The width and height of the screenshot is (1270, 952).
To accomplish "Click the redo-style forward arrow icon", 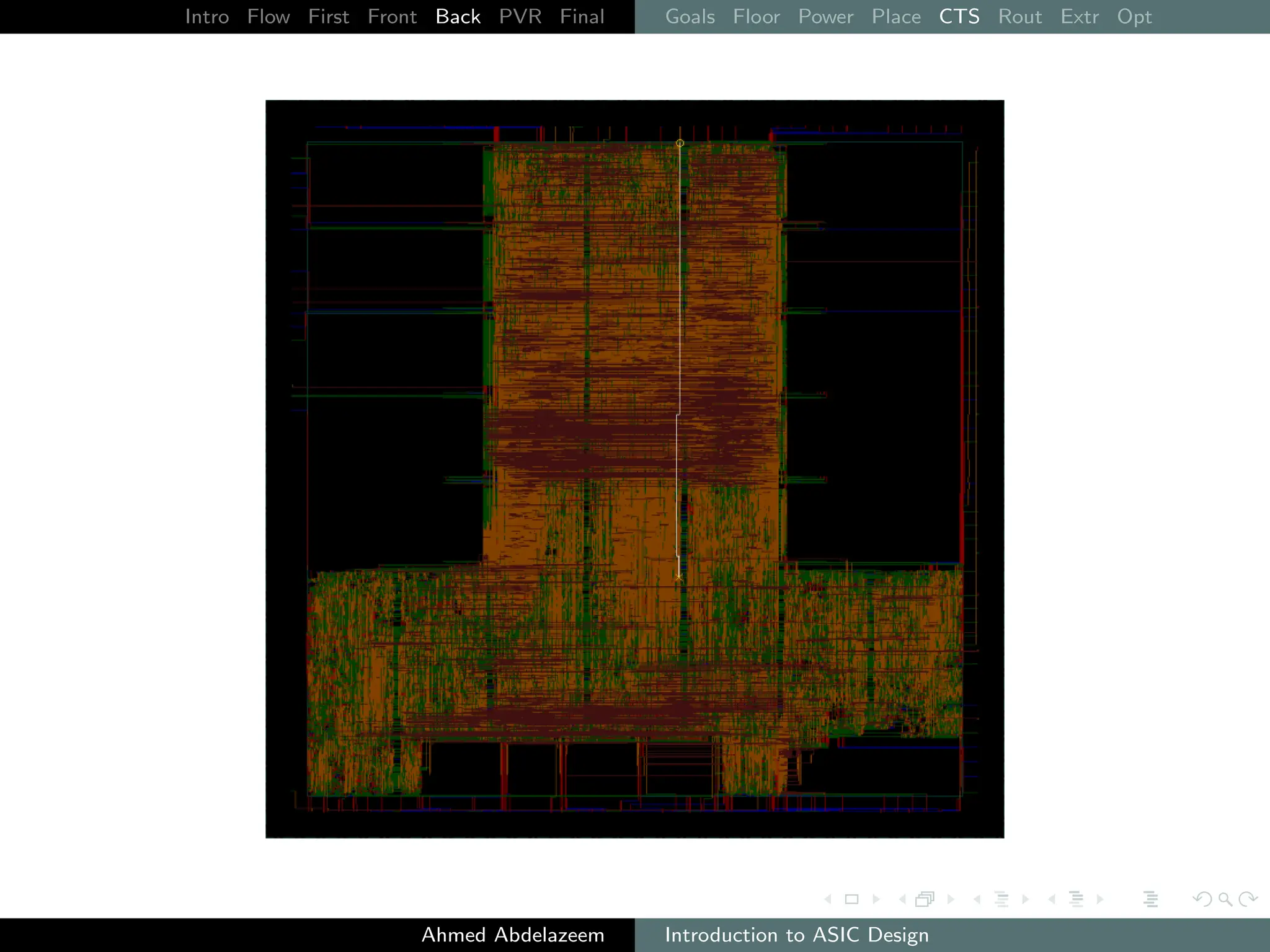I will click(x=1248, y=899).
